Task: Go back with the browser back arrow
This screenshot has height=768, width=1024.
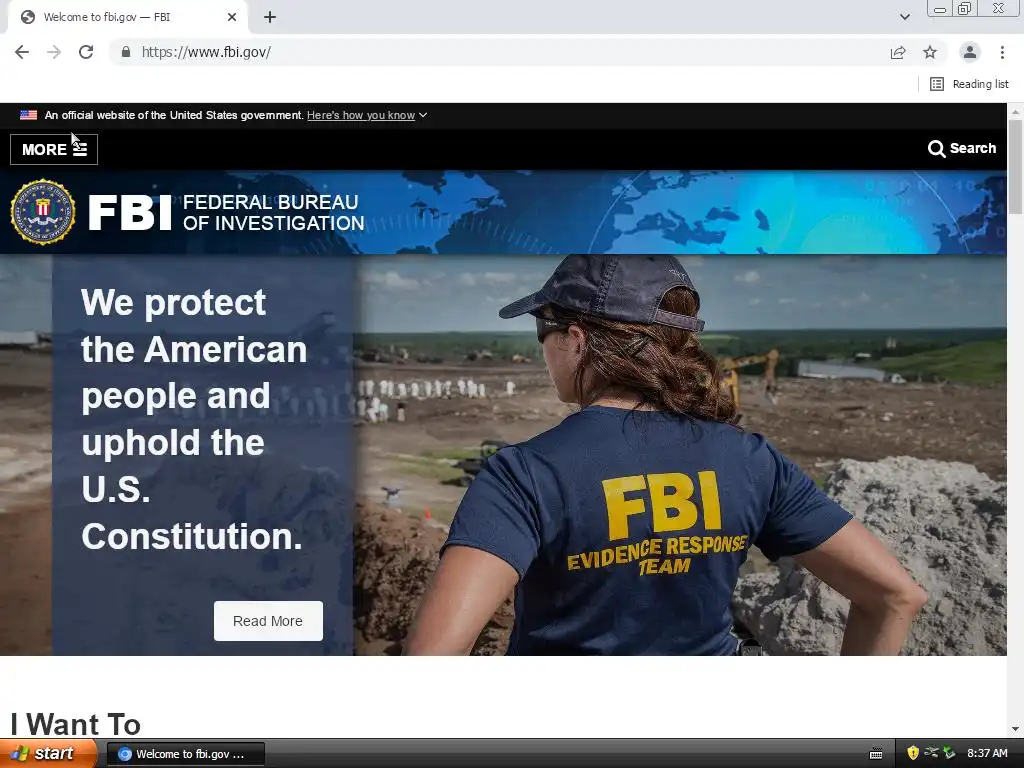Action: [x=22, y=52]
